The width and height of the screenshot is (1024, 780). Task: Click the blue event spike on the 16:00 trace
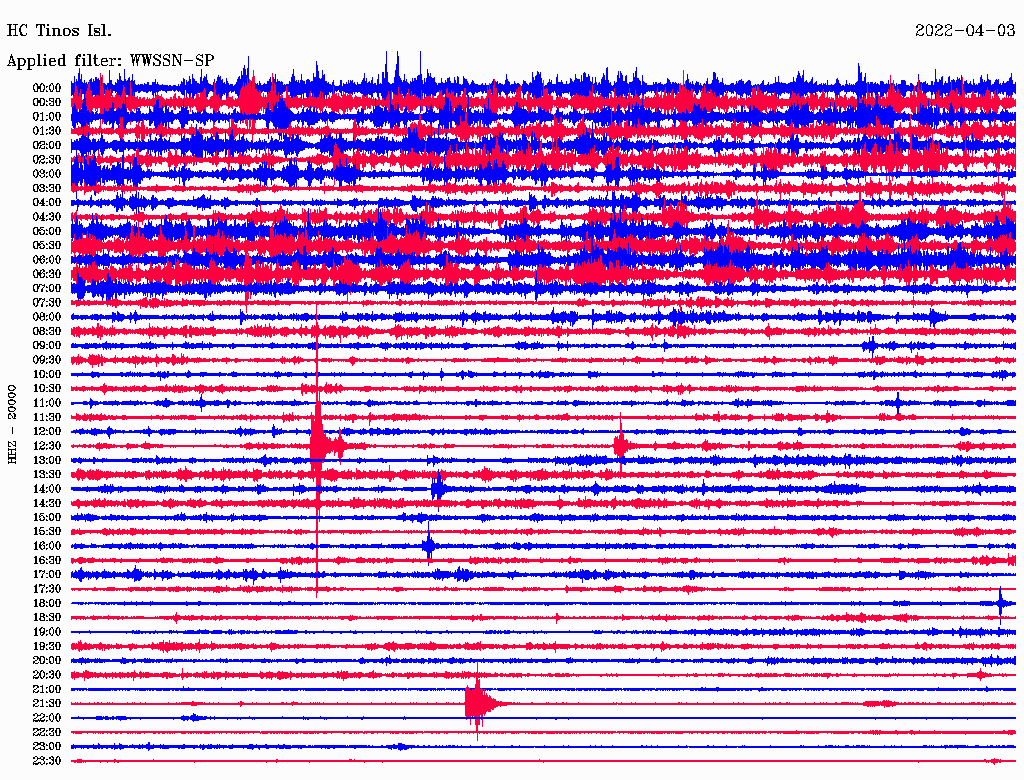click(x=428, y=545)
